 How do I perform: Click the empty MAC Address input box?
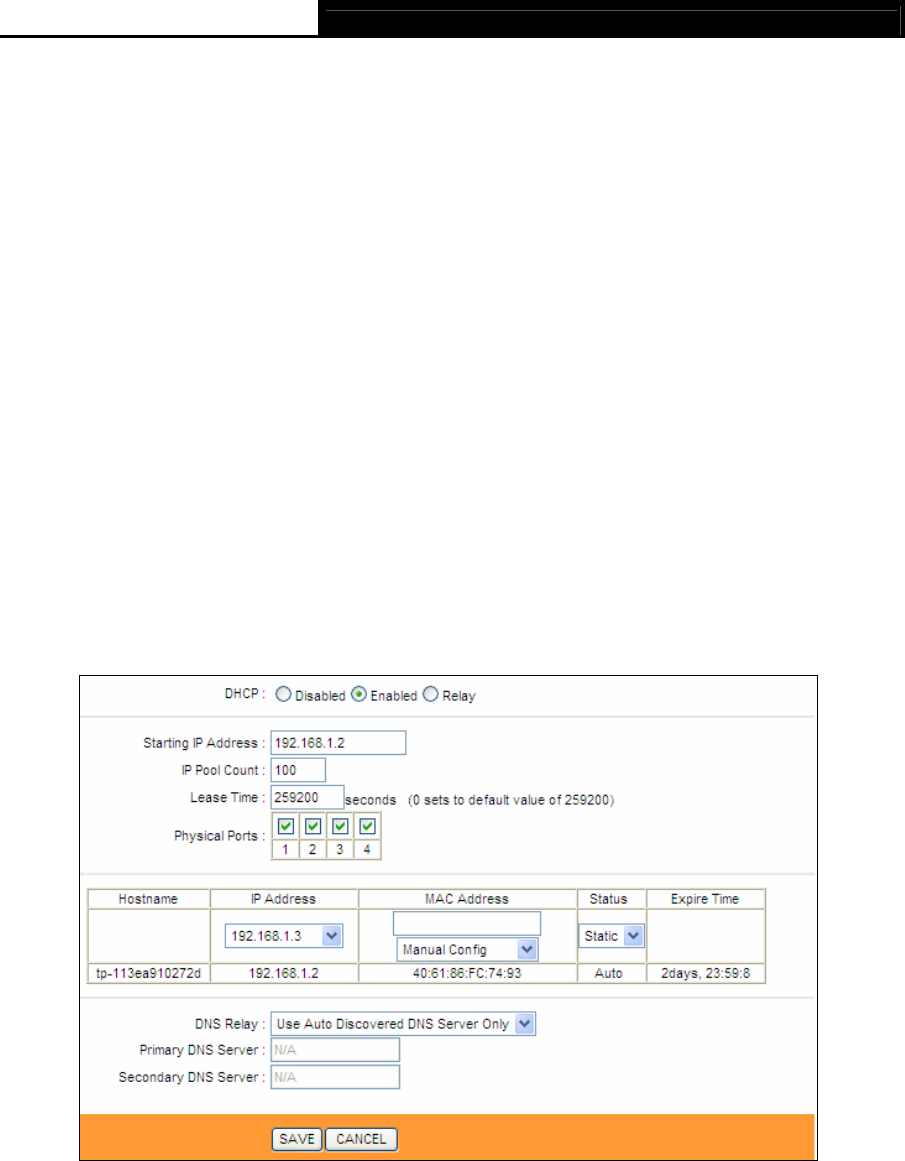point(467,923)
